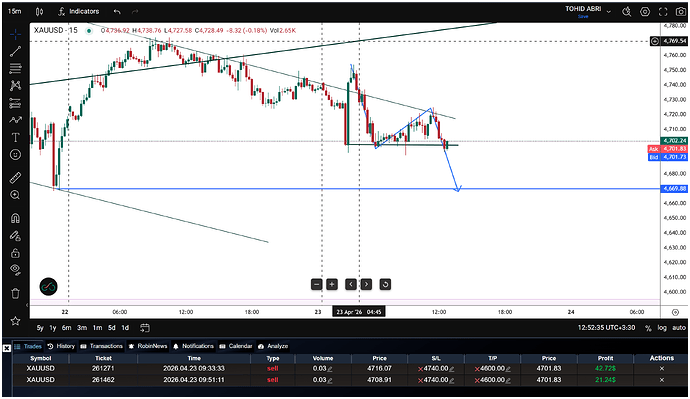The image size is (690, 399).
Task: Close the bottom trades panel
Action: coord(7,348)
